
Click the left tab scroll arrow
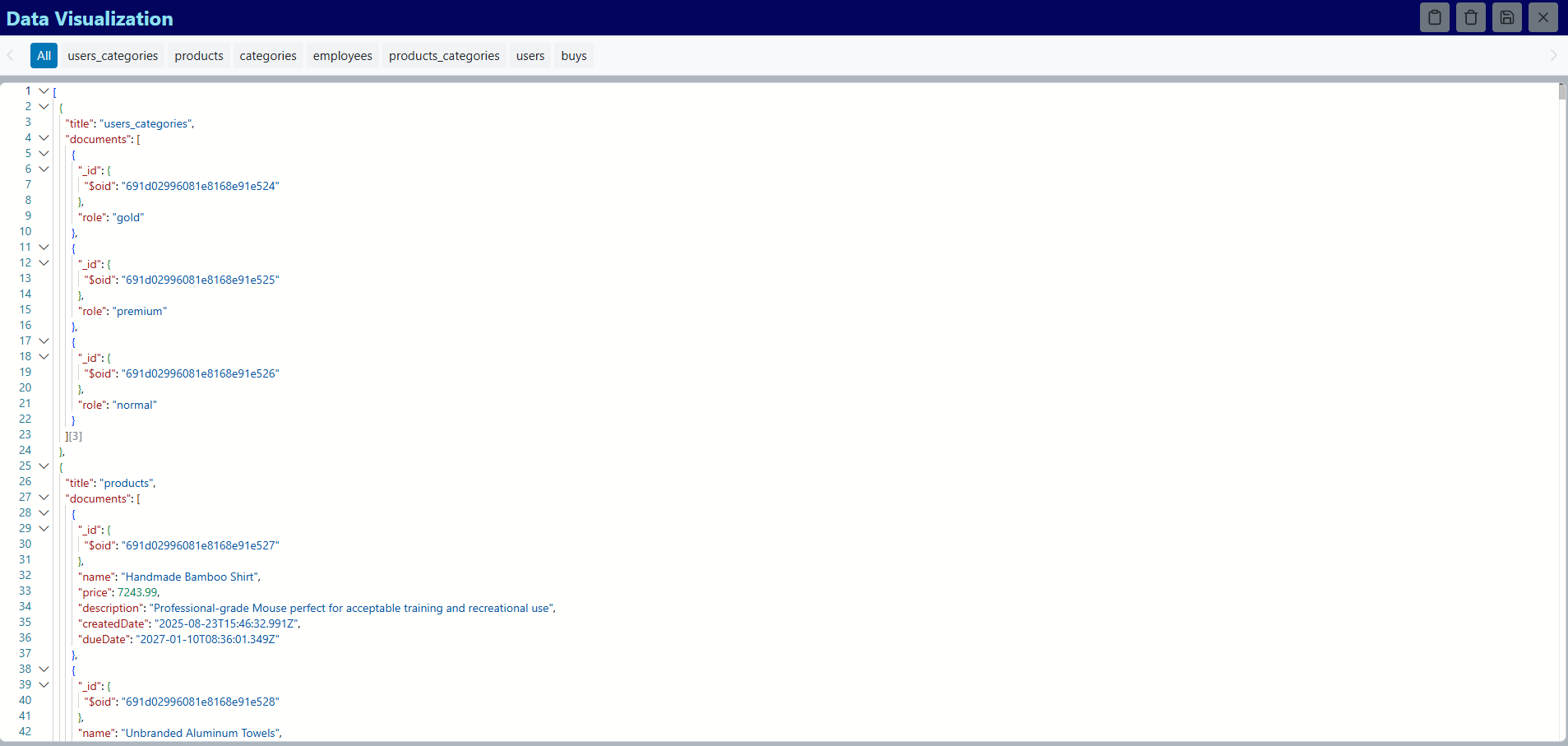(x=11, y=56)
